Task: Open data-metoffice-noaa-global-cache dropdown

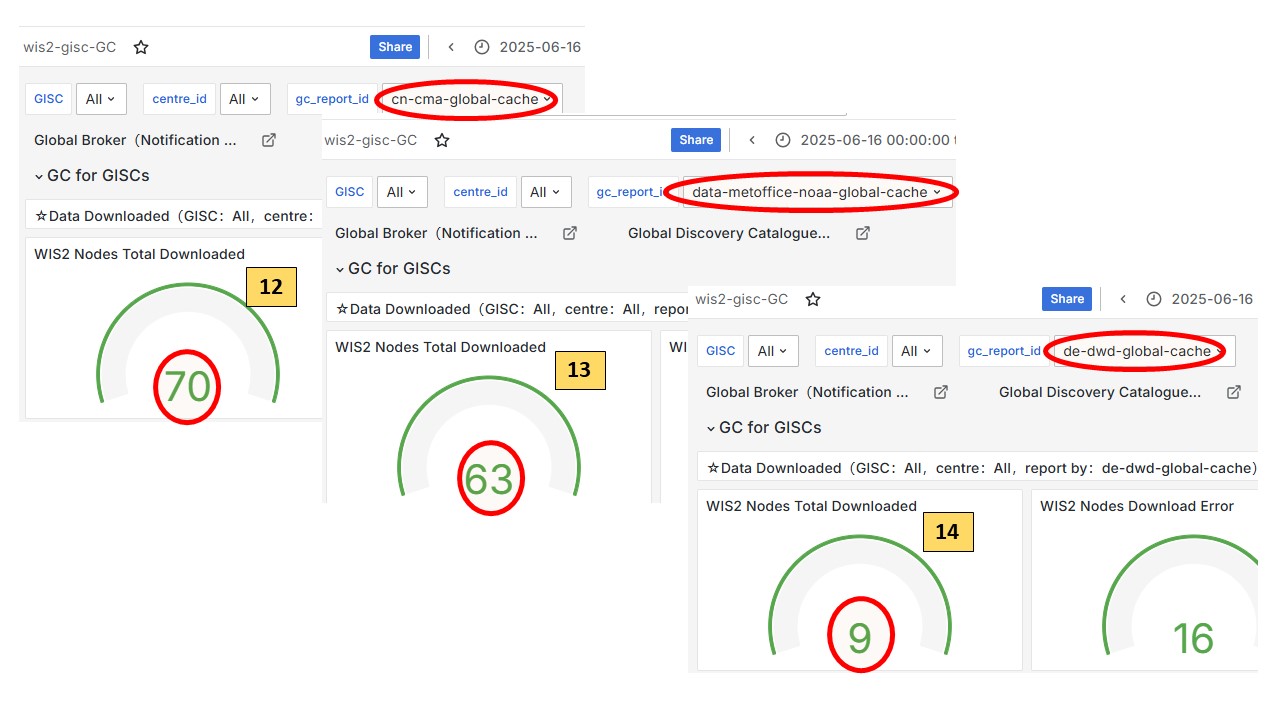Action: click(817, 192)
